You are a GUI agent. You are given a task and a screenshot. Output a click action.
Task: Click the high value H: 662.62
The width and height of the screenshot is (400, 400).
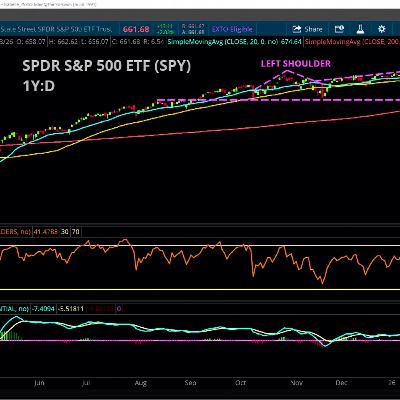64,42
